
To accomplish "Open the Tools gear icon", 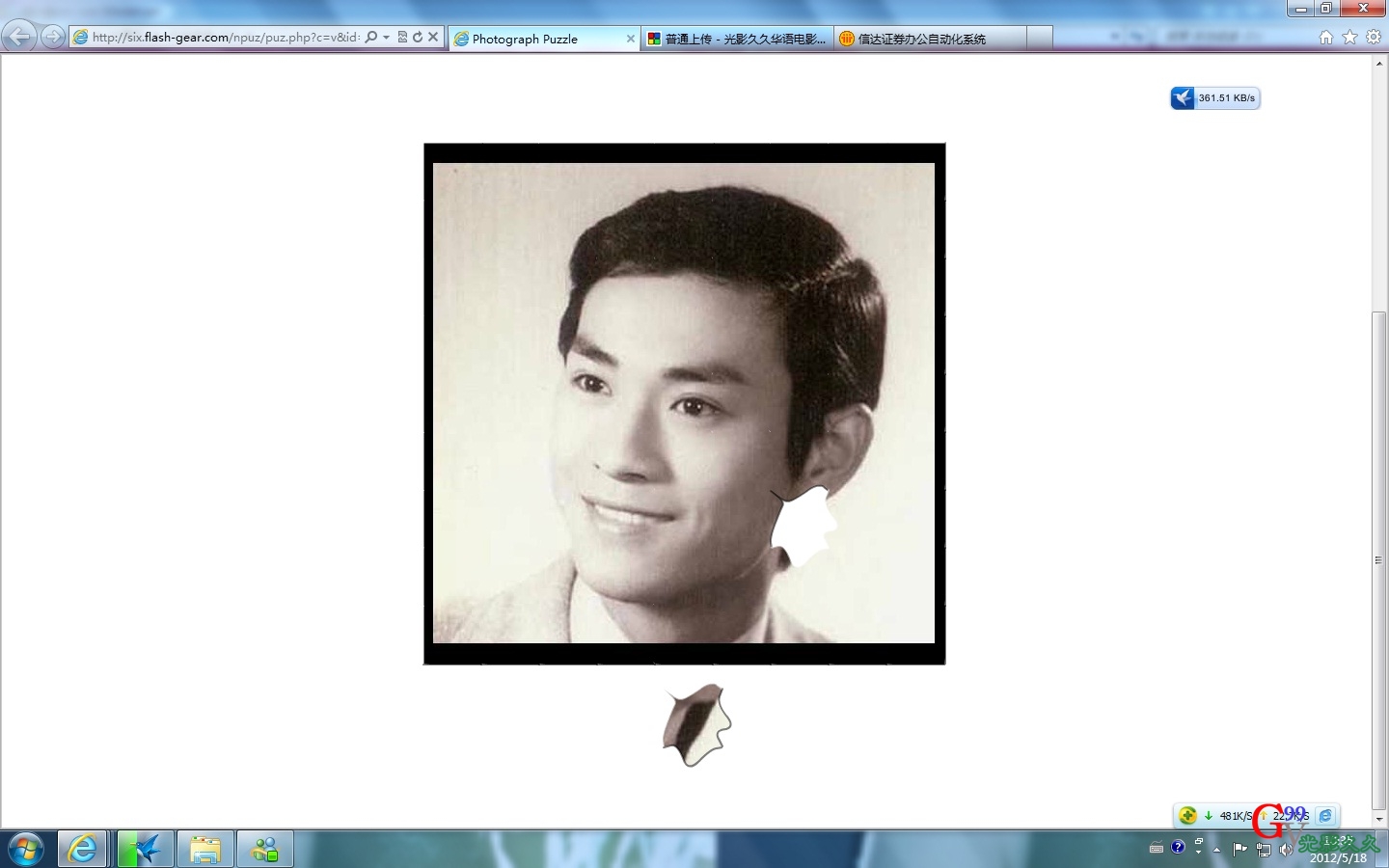I will click(1374, 37).
